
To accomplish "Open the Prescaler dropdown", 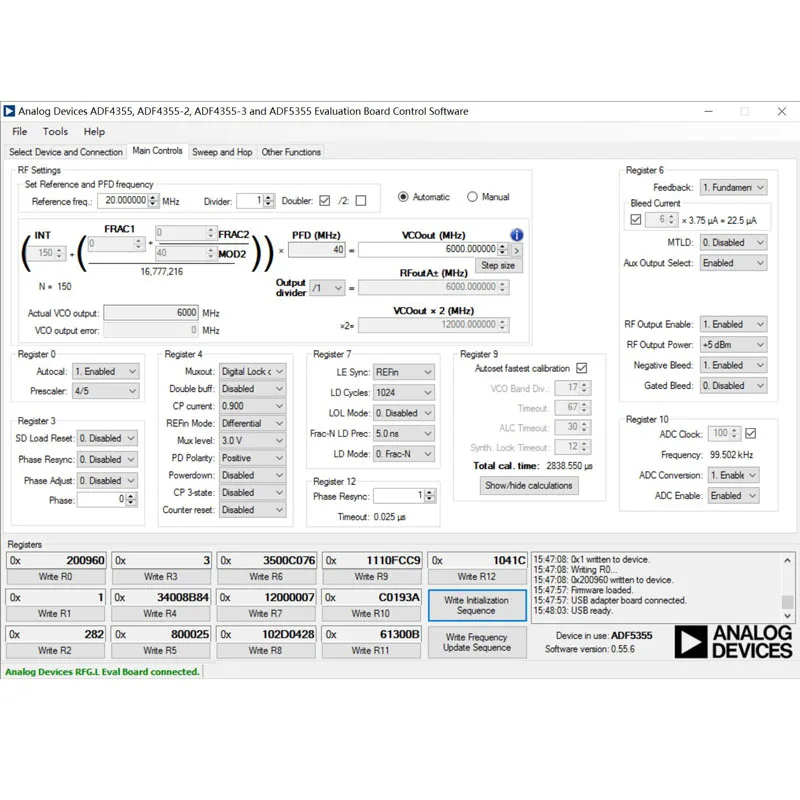I will [105, 391].
